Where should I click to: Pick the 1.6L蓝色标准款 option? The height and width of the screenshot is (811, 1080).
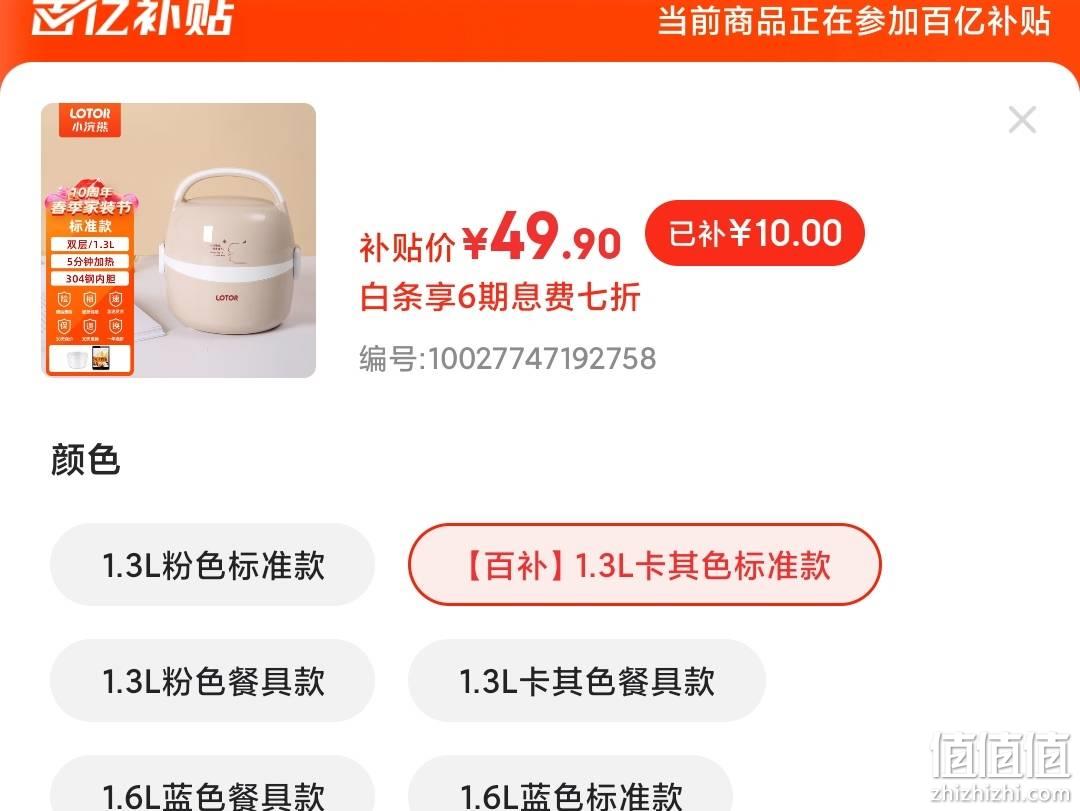tap(570, 786)
